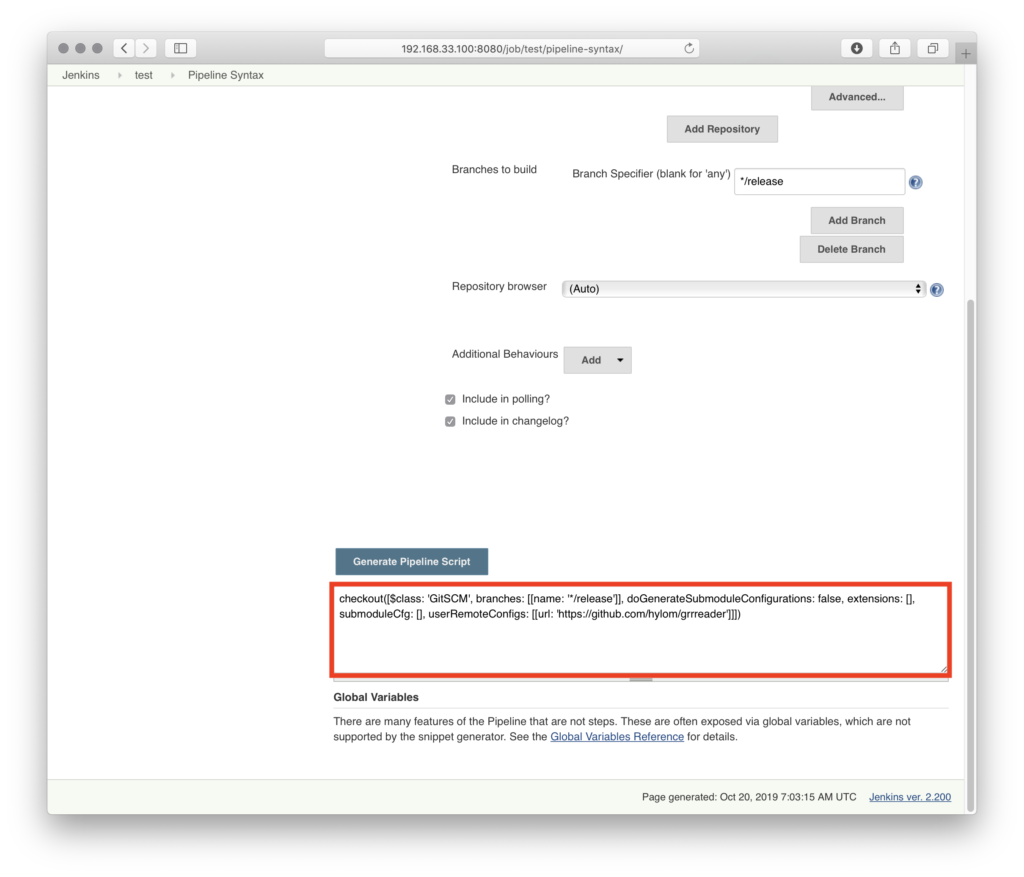Click the browser address bar URL
This screenshot has width=1024, height=877.
tap(512, 48)
